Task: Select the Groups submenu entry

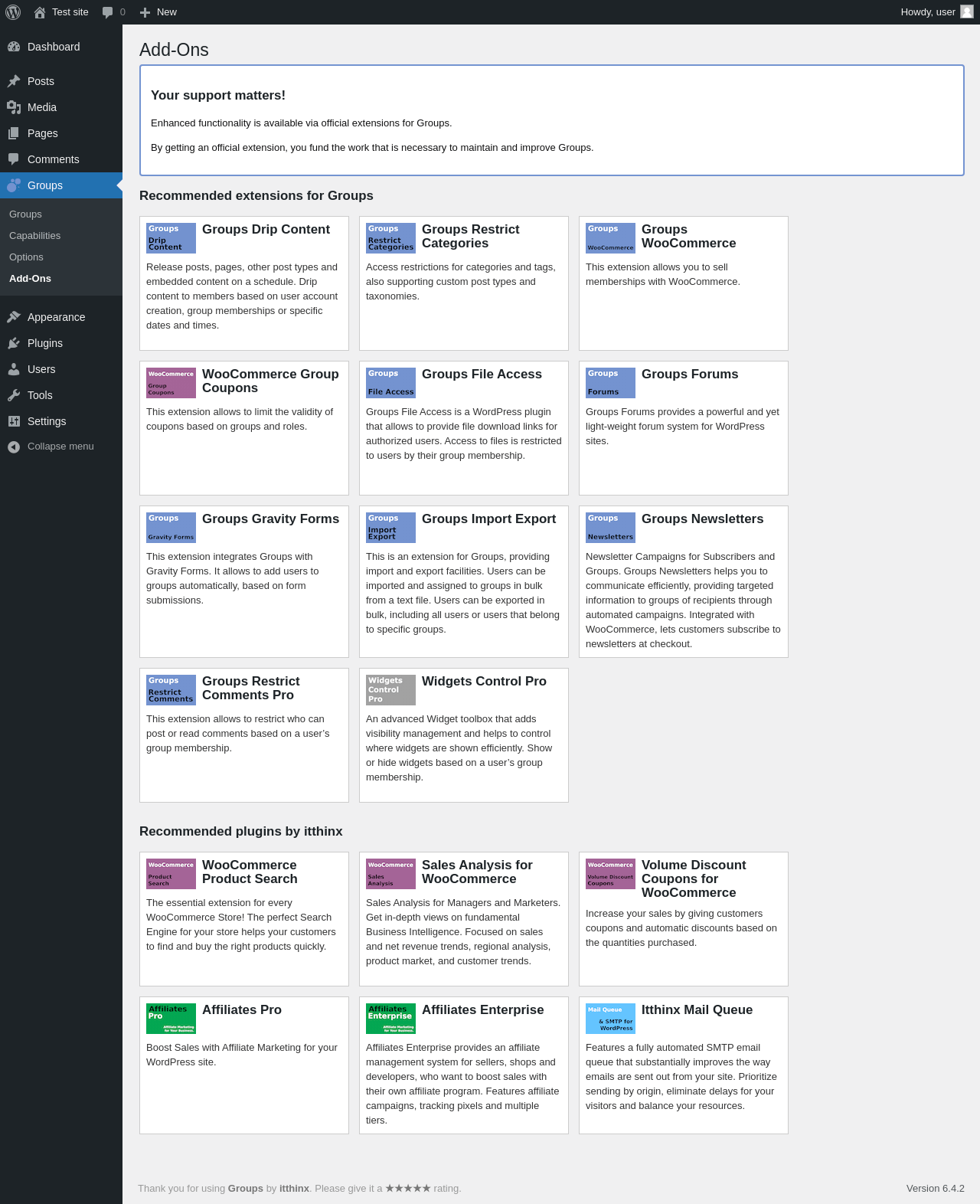Action: click(x=61, y=214)
